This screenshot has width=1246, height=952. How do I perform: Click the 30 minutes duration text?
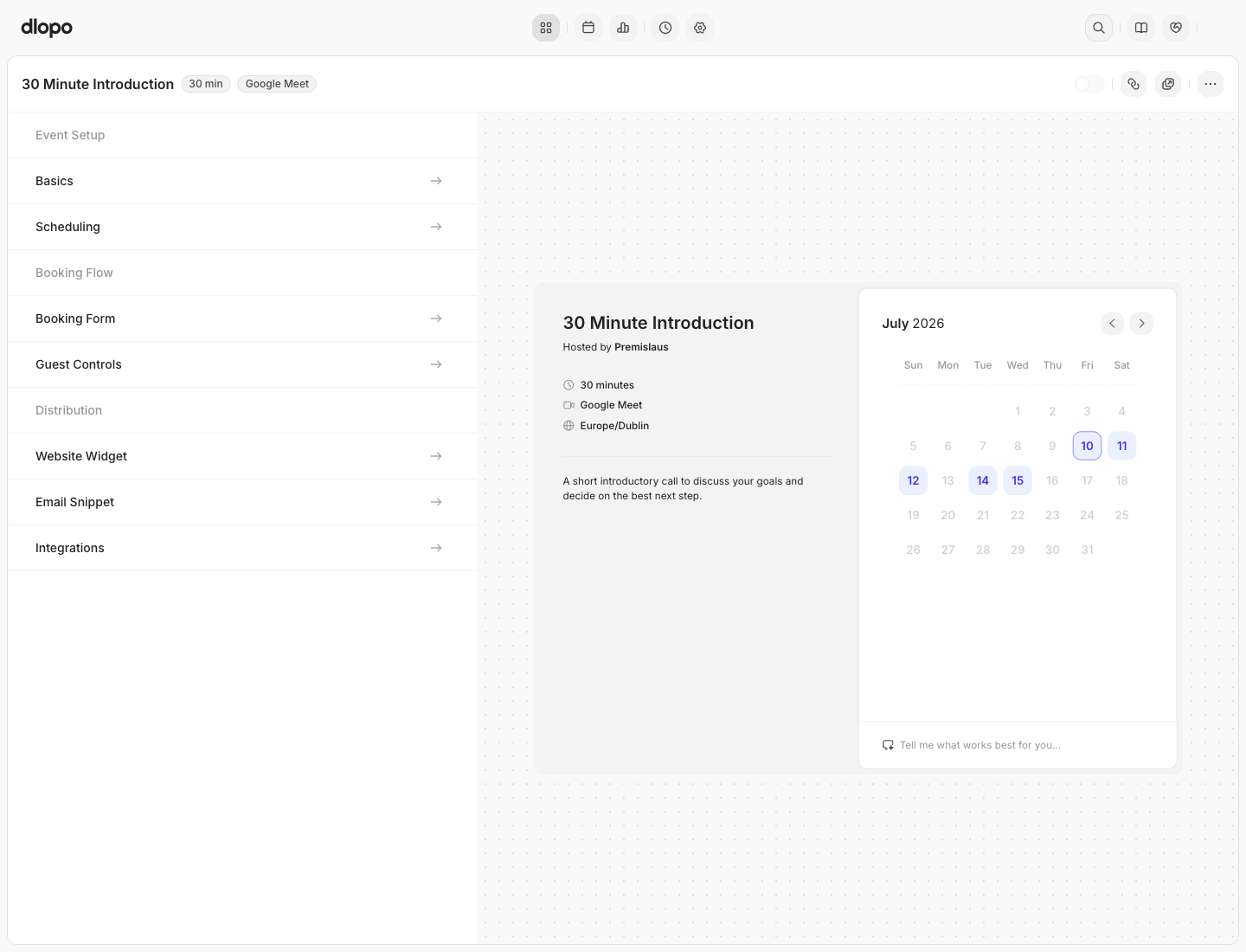click(607, 385)
